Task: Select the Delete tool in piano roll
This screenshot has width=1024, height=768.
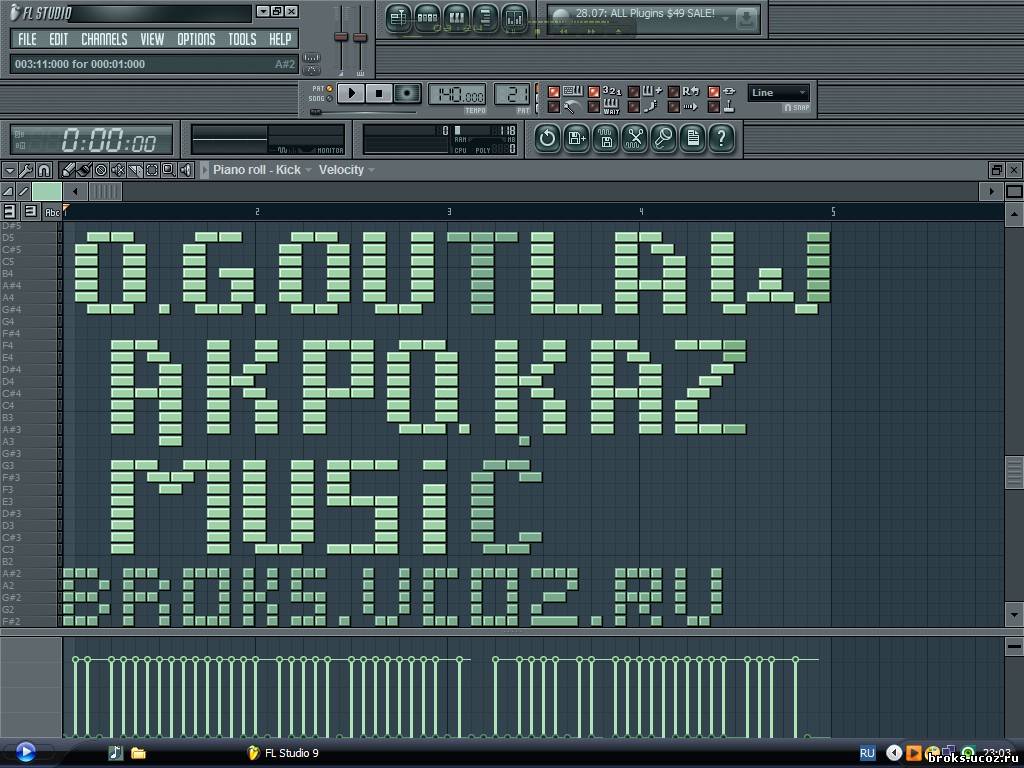Action: 101,170
